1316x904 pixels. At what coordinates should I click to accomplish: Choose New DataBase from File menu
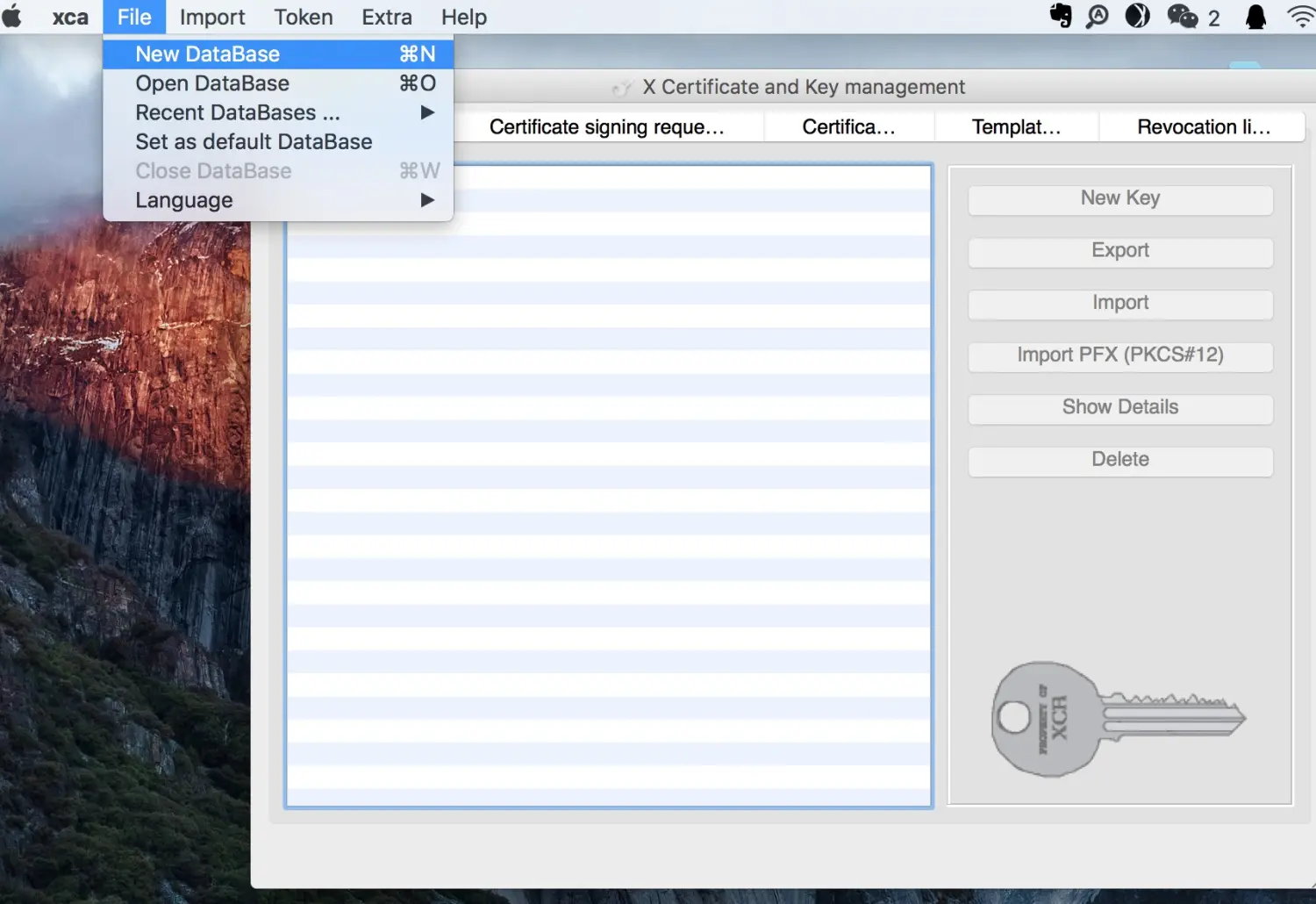[278, 54]
